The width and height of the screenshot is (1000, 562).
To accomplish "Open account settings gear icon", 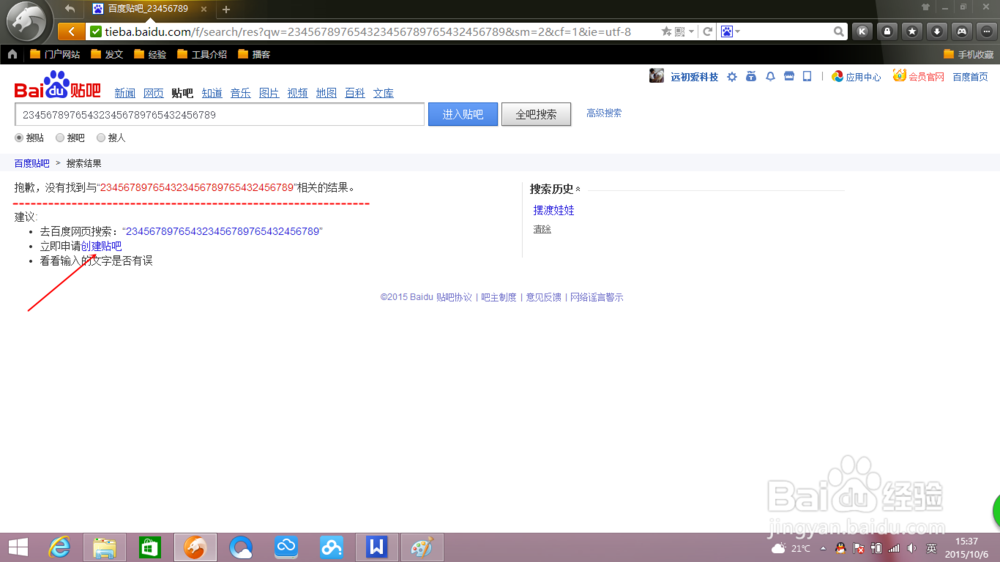I will coord(732,77).
